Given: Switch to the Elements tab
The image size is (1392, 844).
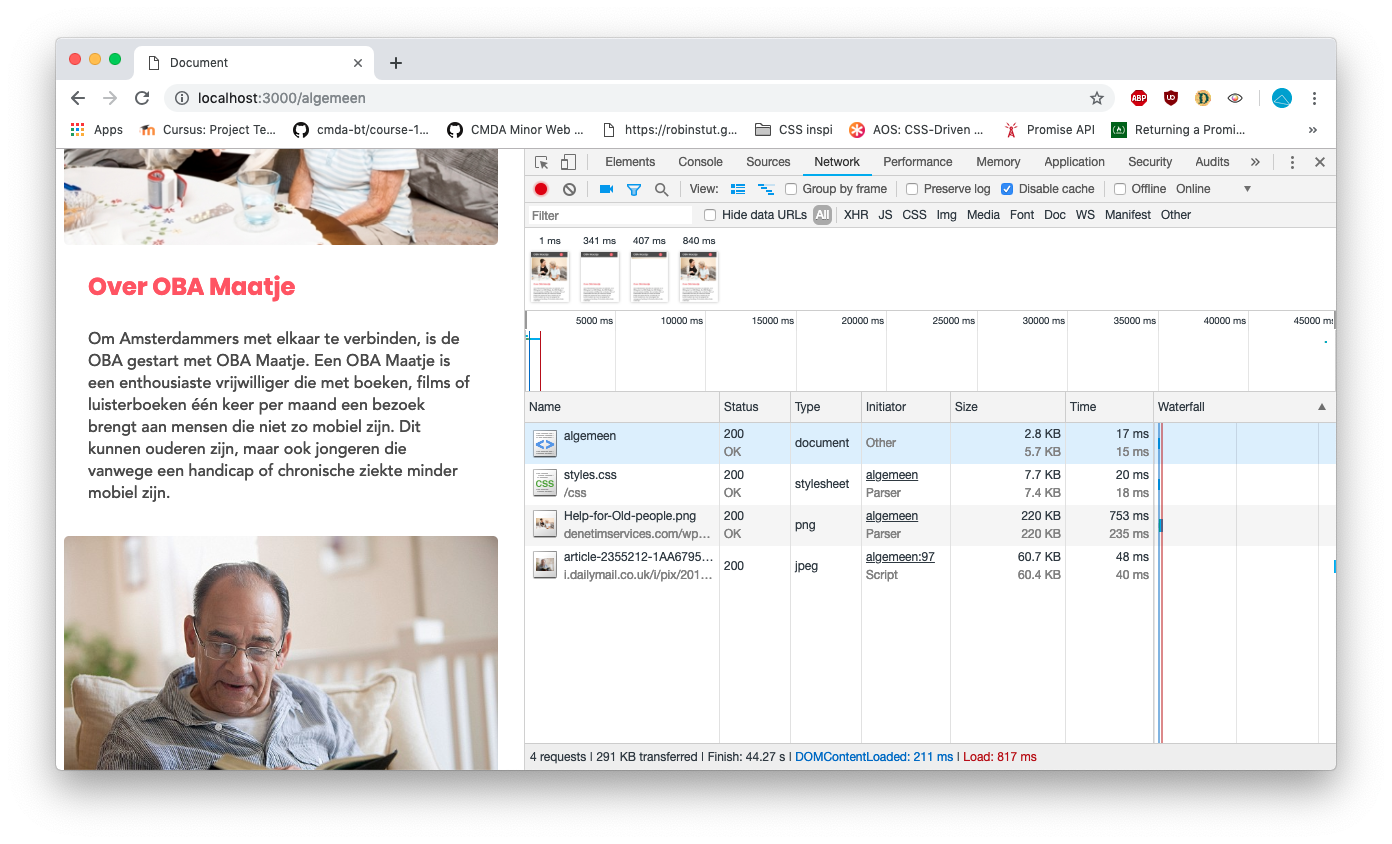Looking at the screenshot, I should click(630, 162).
